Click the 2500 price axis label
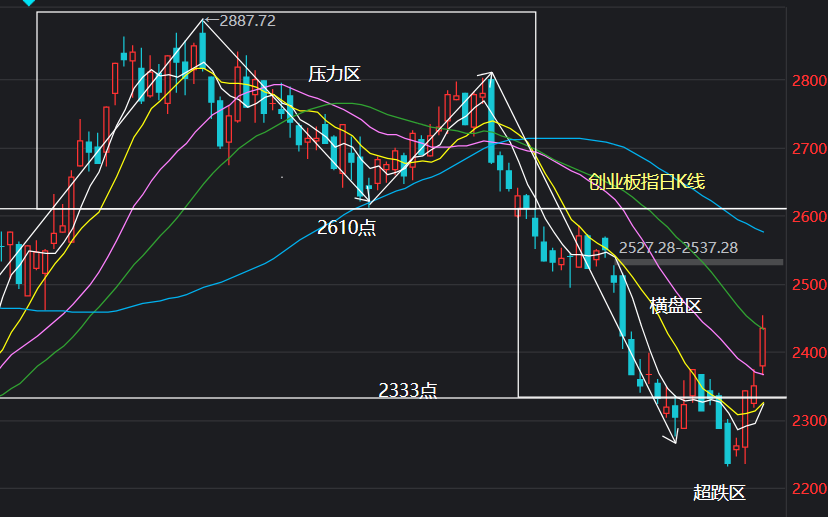The height and width of the screenshot is (517, 828). tap(809, 285)
